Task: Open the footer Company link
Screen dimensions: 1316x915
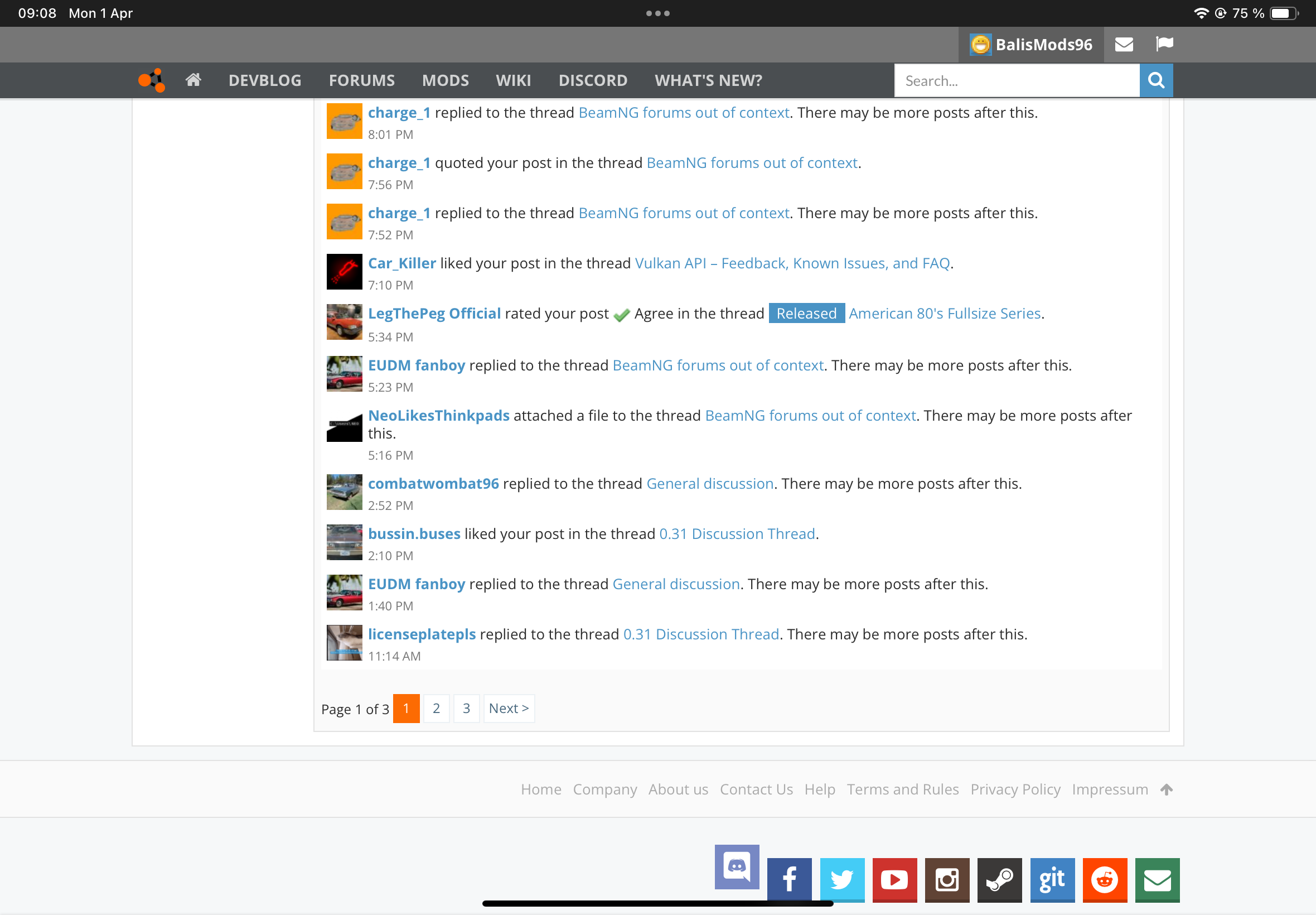Action: coord(604,789)
